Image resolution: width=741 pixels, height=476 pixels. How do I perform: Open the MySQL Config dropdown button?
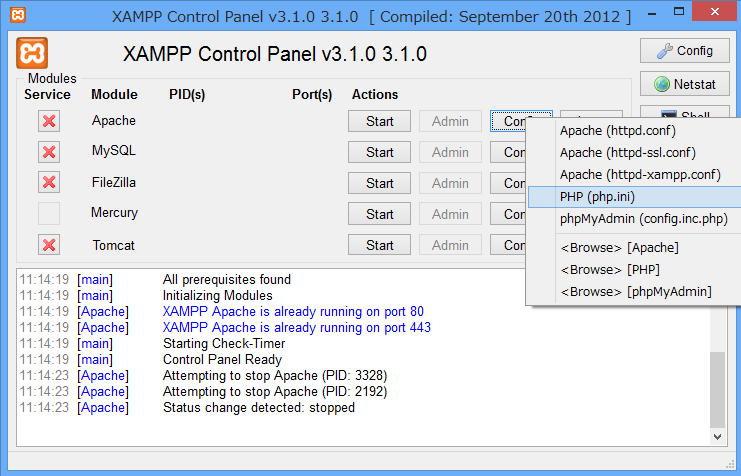(x=508, y=152)
